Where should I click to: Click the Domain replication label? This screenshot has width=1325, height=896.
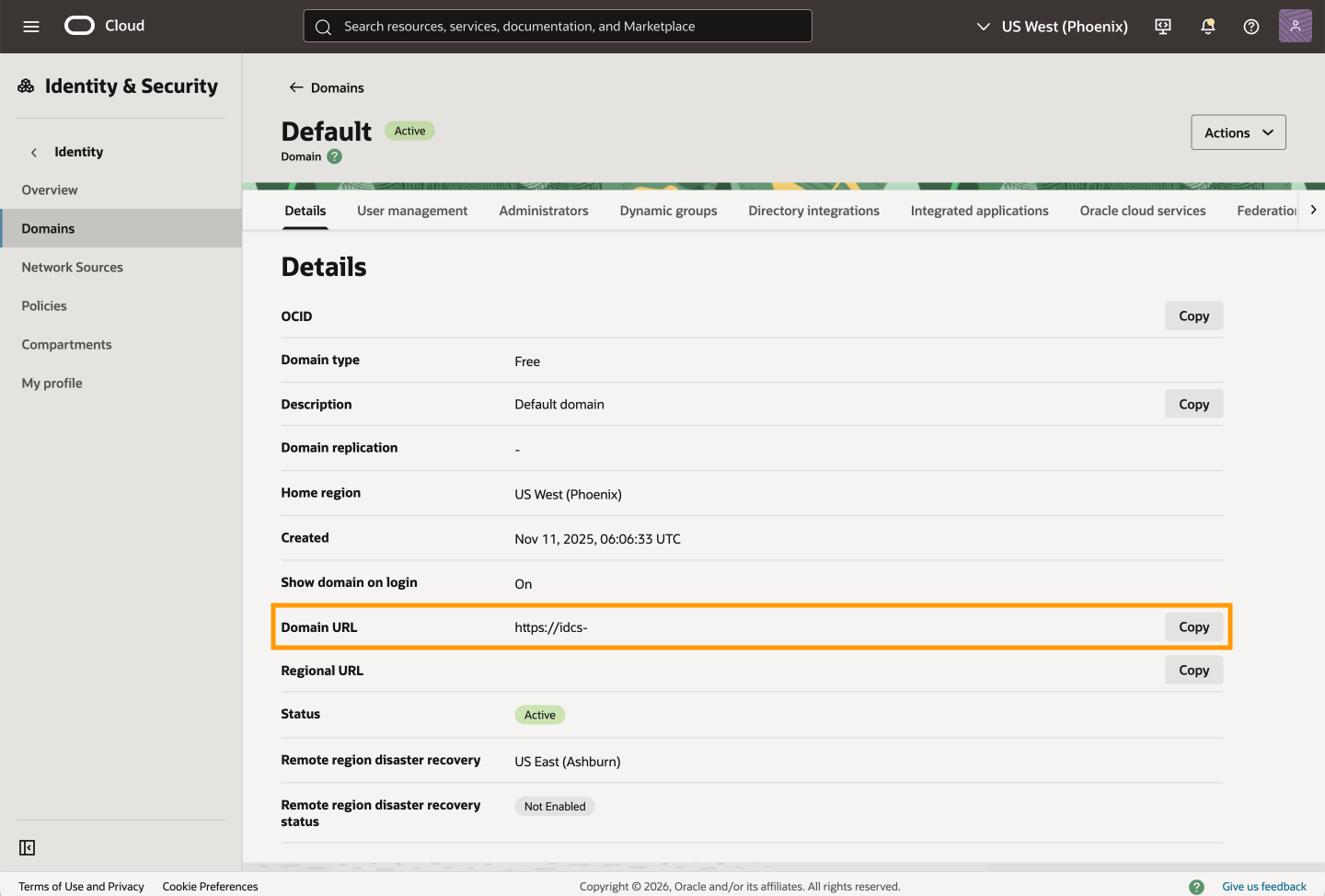click(340, 448)
